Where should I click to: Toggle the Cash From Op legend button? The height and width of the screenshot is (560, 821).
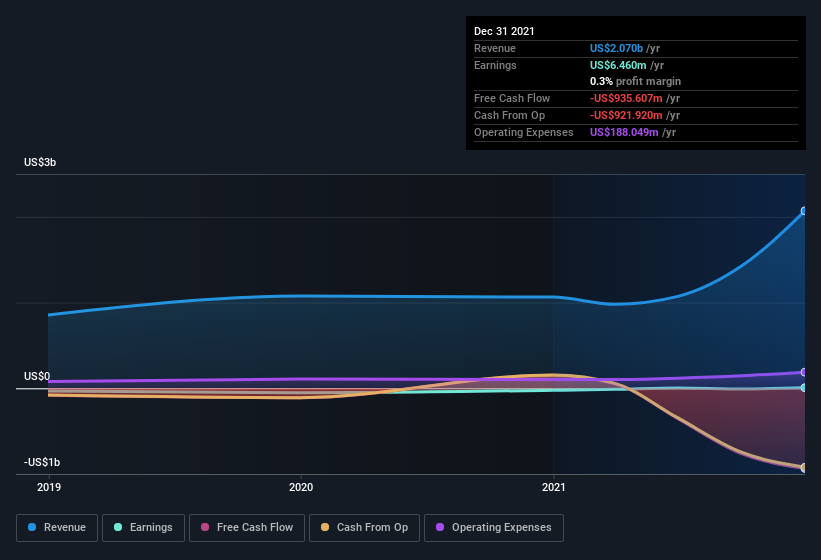[x=364, y=528]
